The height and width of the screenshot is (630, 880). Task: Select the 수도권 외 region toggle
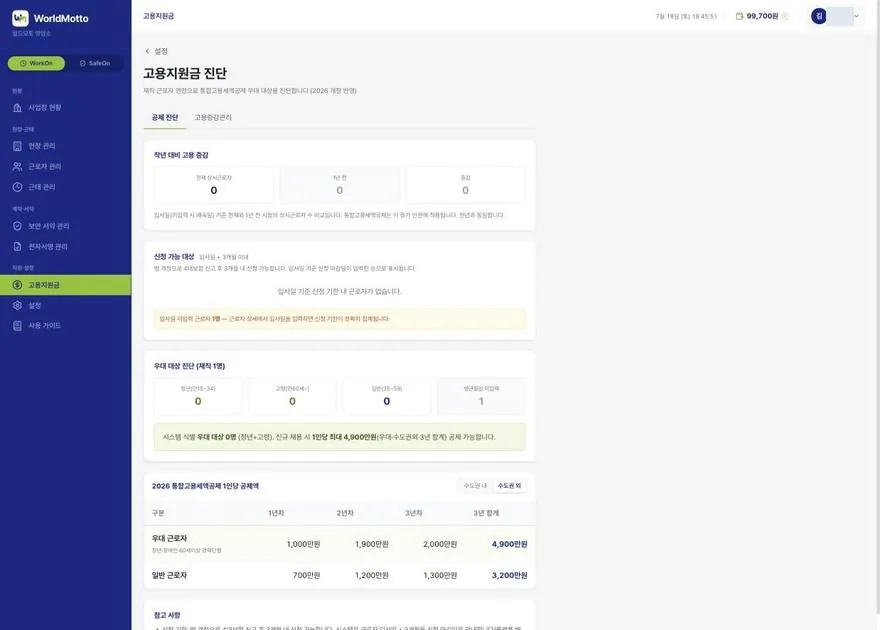click(509, 486)
